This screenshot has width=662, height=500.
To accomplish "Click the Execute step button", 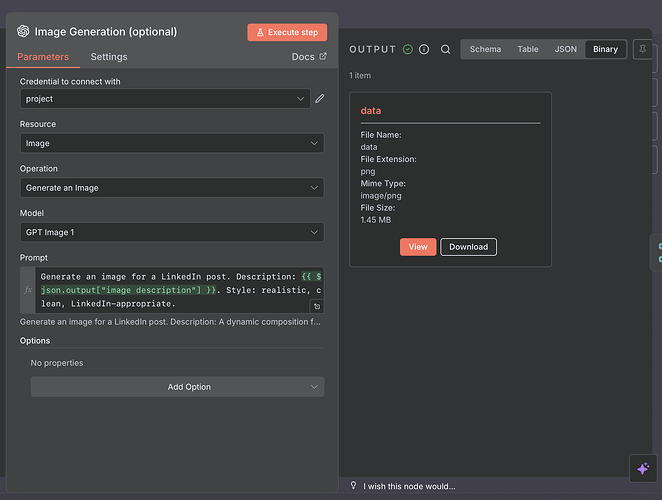I will click(287, 32).
